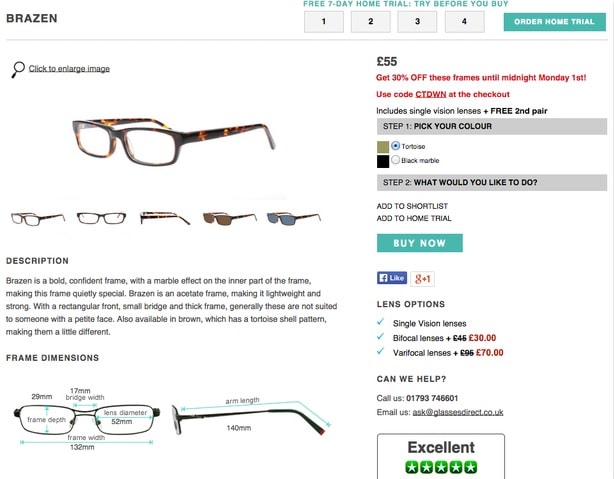Screen dimensions: 614x479
Task: Open the ask@glassesdirect.co.uk email link
Action: (458, 412)
